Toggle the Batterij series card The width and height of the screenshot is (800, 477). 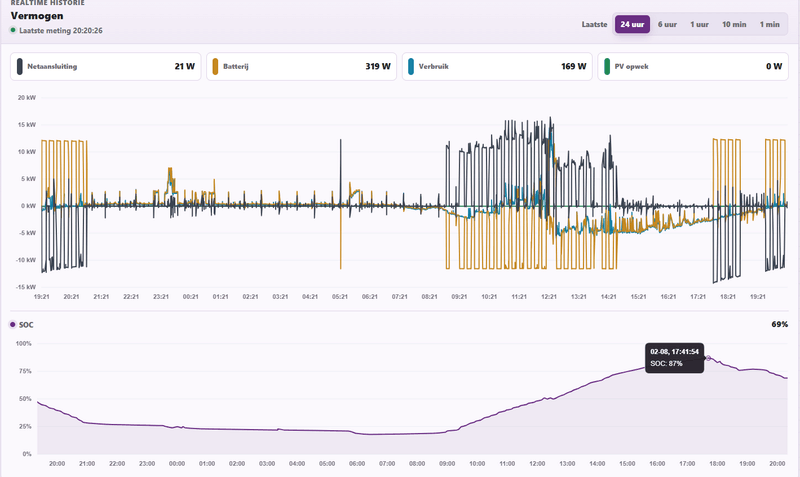tap(302, 66)
